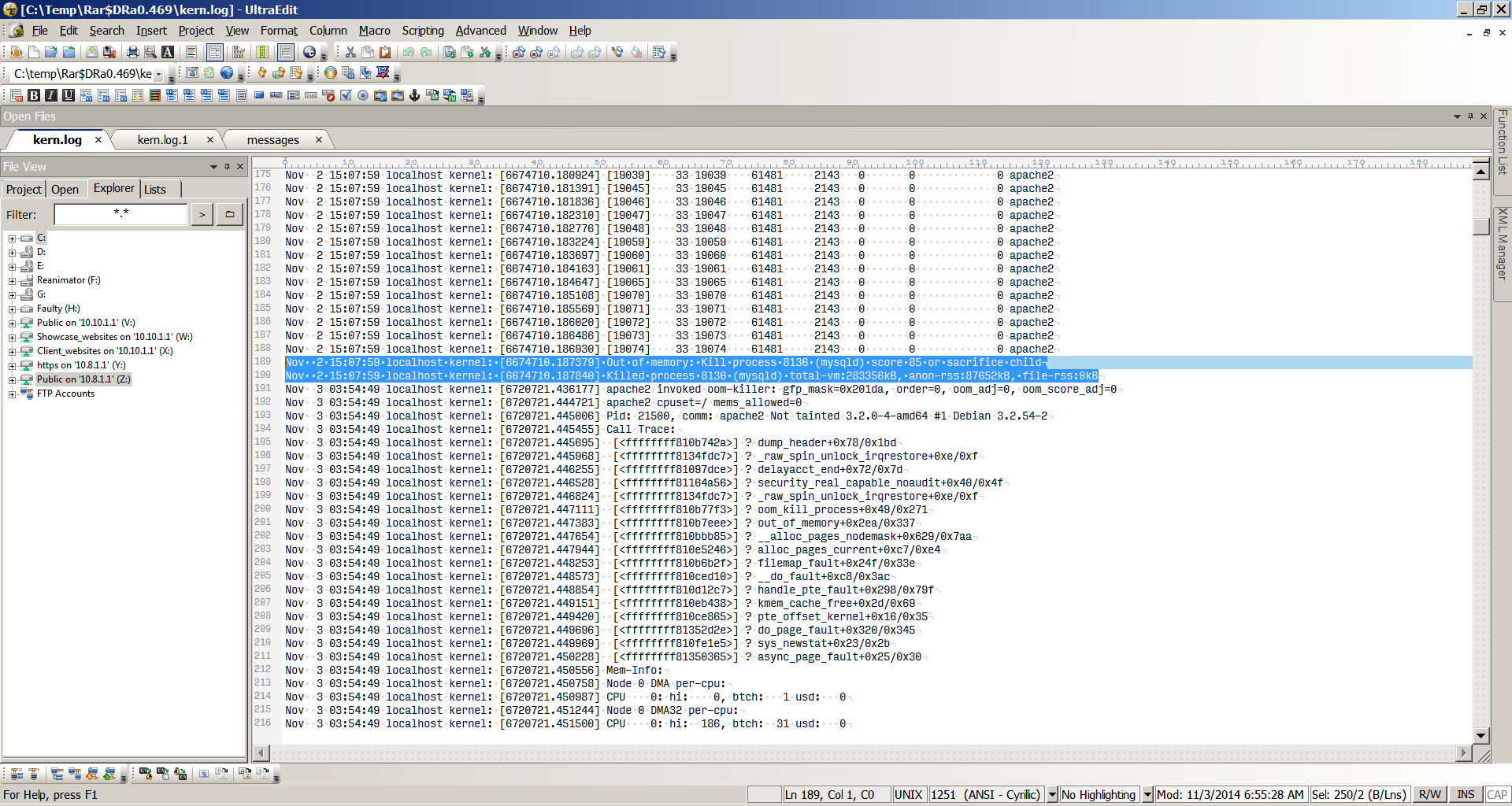The image size is (1512, 806).
Task: Click the HTML Italic I icon
Action: pos(51,95)
